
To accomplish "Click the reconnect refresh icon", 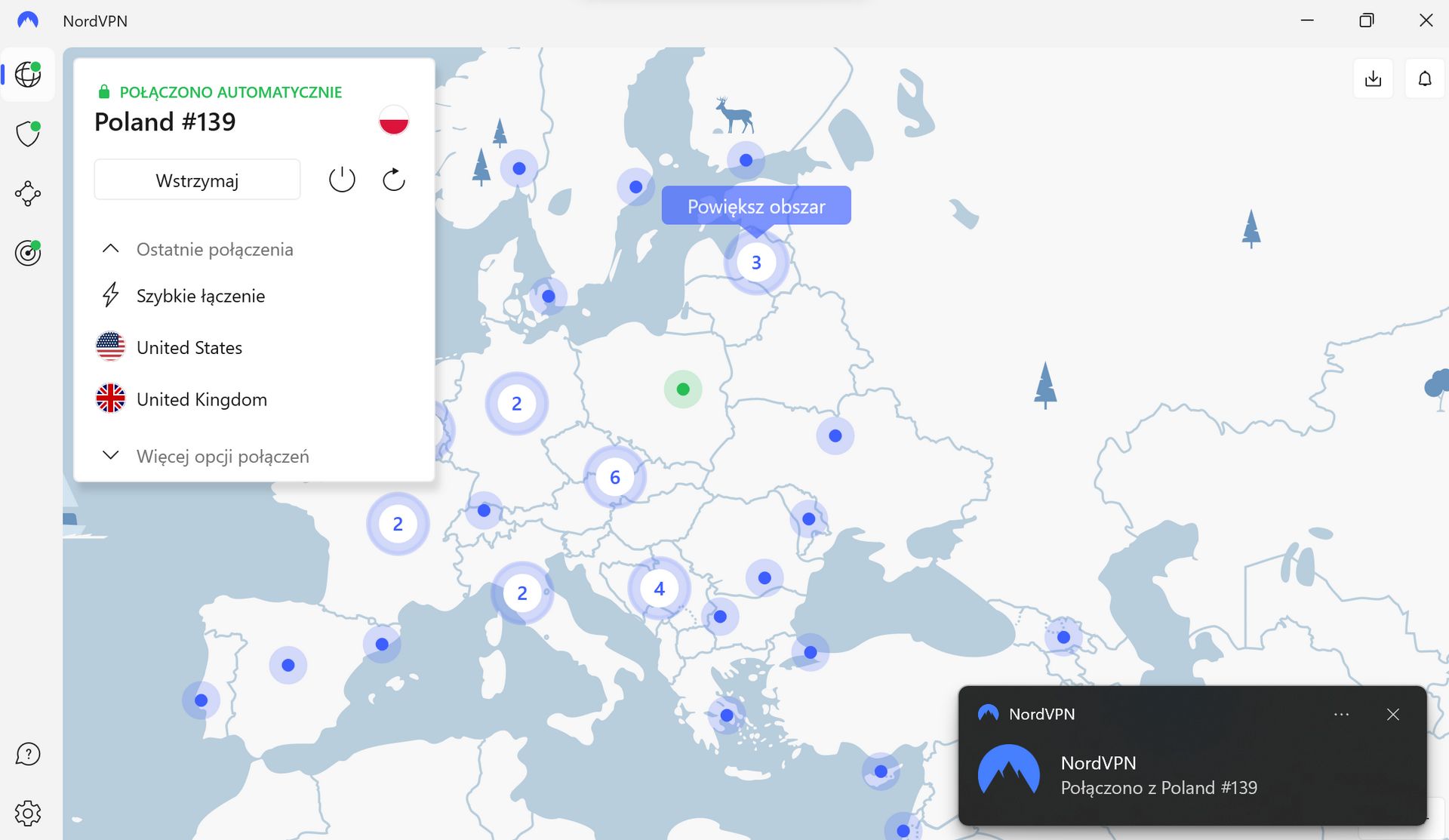I will (x=394, y=180).
